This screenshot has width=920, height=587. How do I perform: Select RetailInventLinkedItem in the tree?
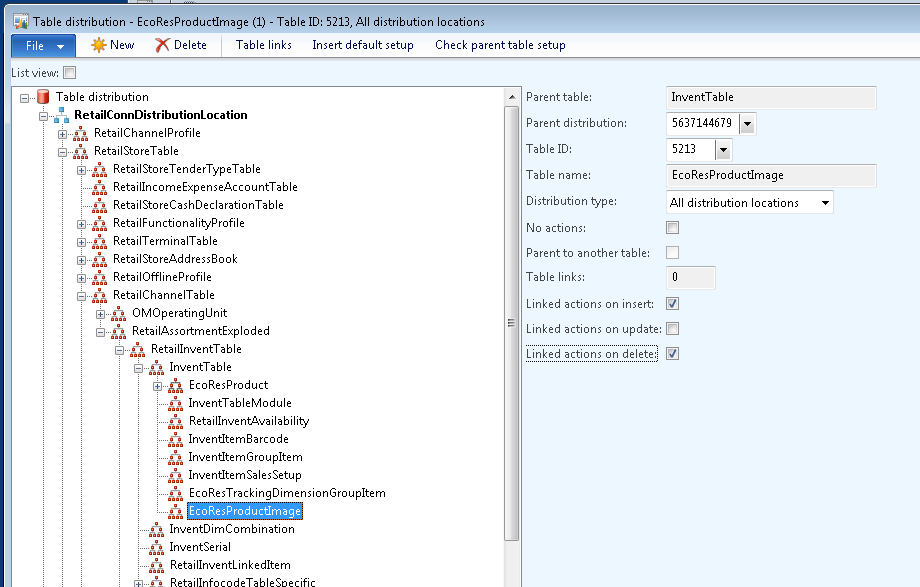click(x=230, y=565)
